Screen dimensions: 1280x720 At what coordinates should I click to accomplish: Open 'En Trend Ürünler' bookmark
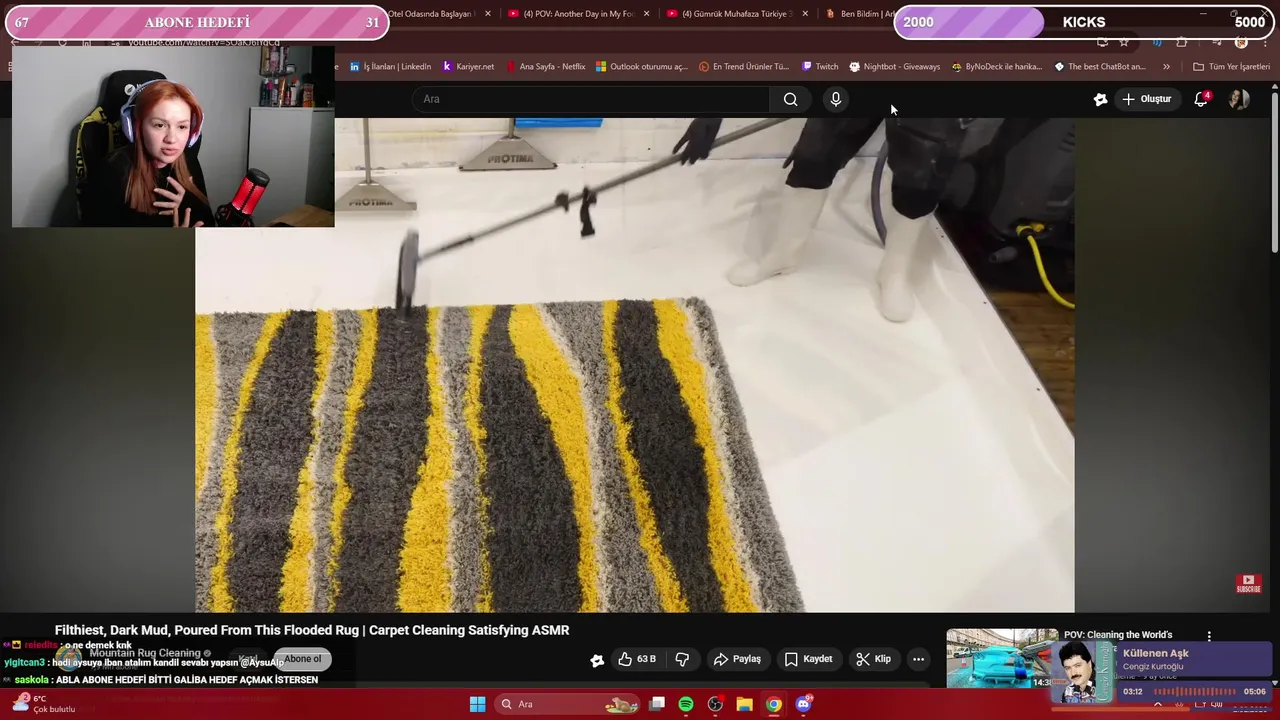[744, 67]
